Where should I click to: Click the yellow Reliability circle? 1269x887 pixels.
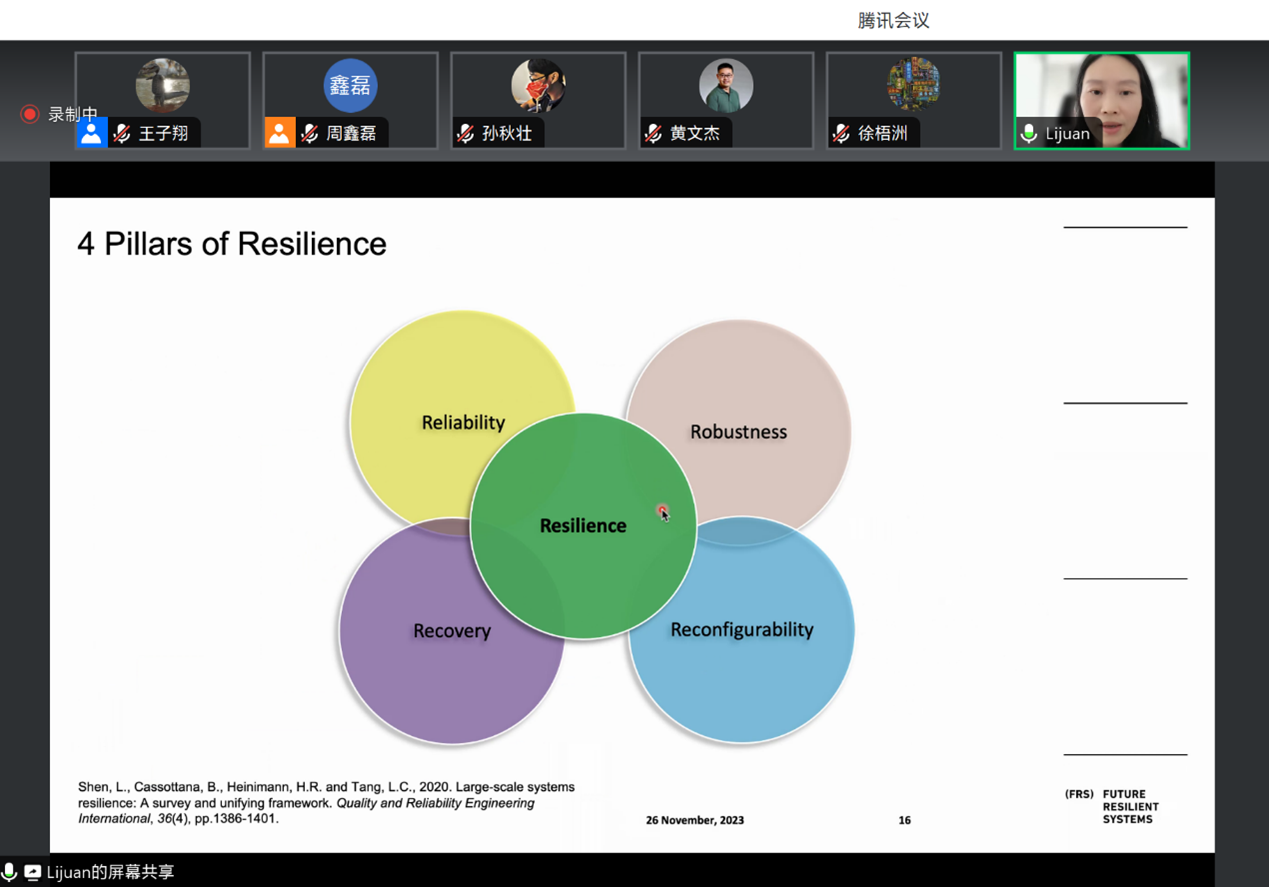coord(440,380)
